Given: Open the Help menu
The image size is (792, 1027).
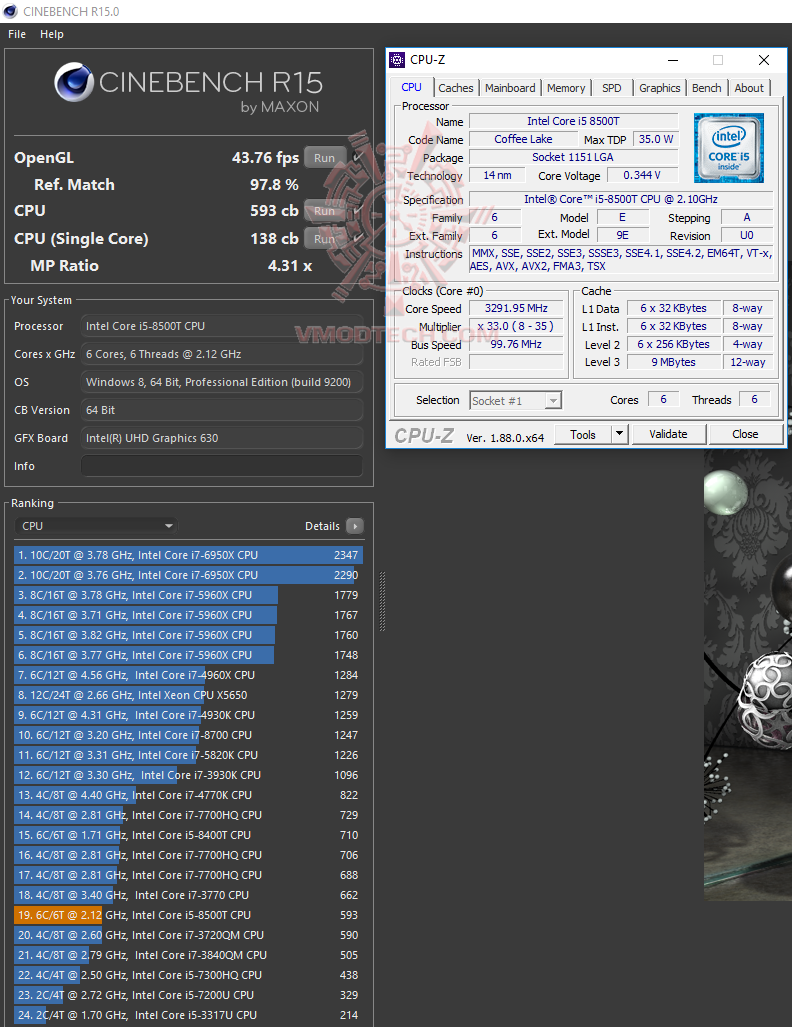Looking at the screenshot, I should [x=52, y=34].
